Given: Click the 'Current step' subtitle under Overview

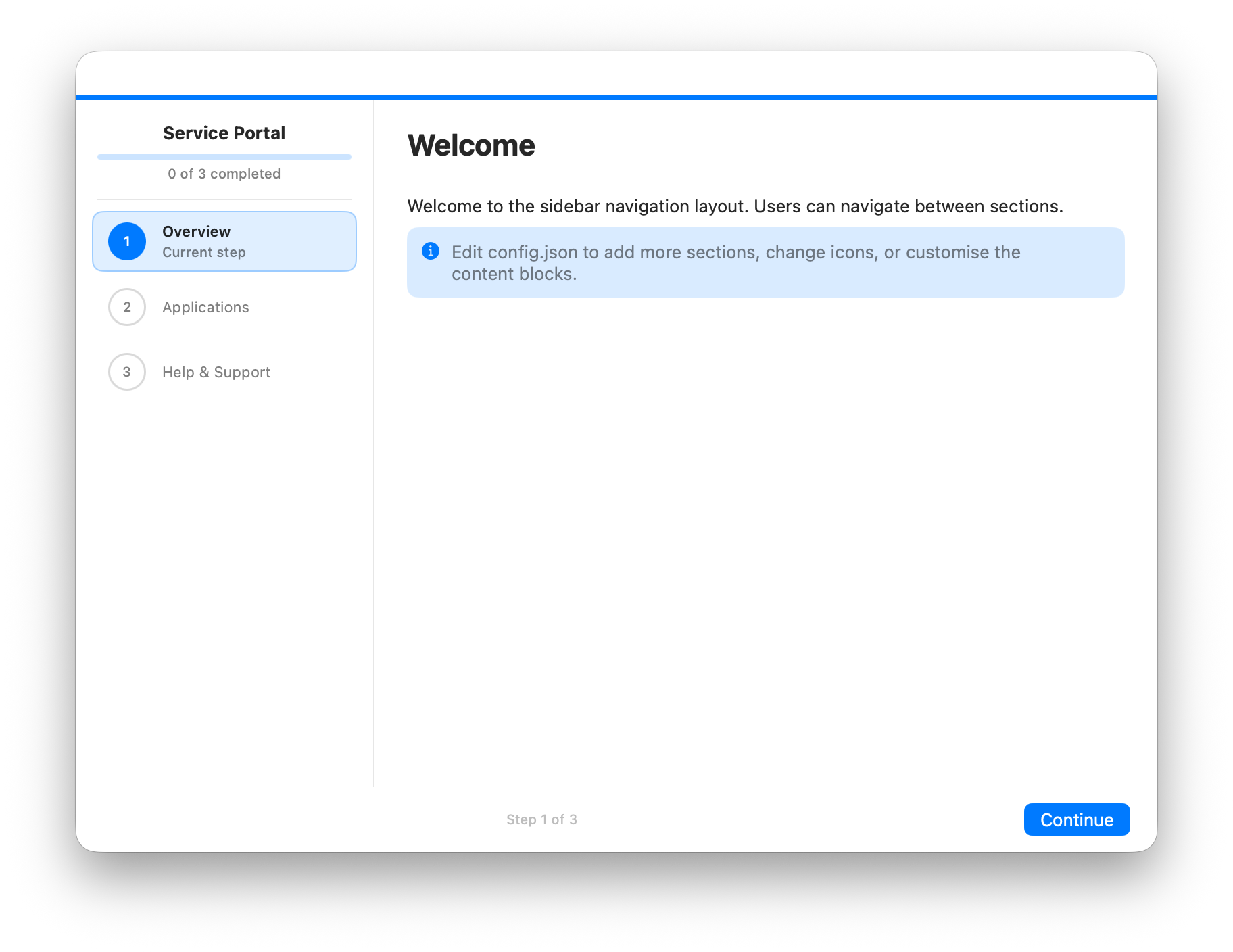Looking at the screenshot, I should tap(204, 252).
